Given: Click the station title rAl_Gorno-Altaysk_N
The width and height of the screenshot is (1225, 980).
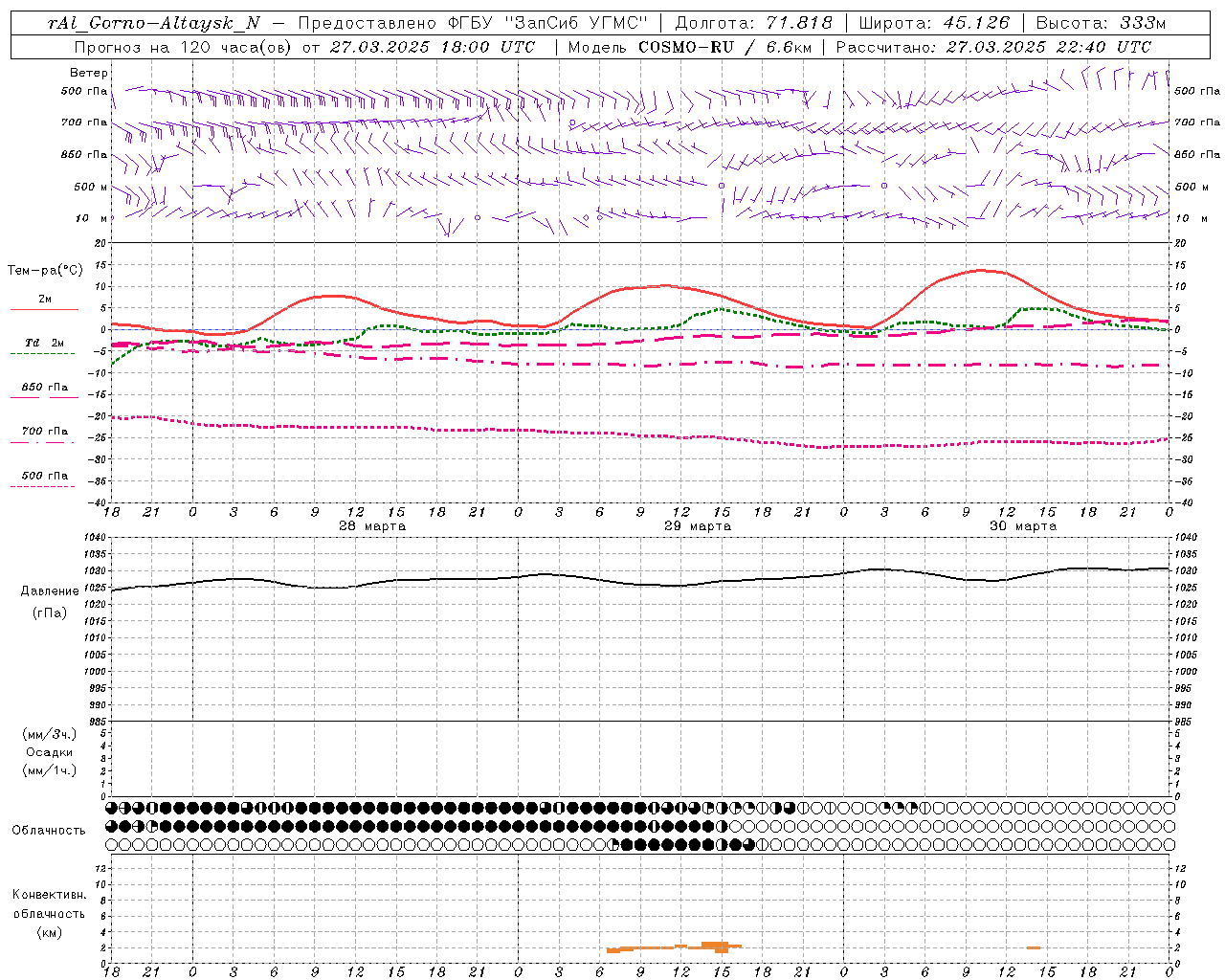Looking at the screenshot, I should tap(154, 23).
